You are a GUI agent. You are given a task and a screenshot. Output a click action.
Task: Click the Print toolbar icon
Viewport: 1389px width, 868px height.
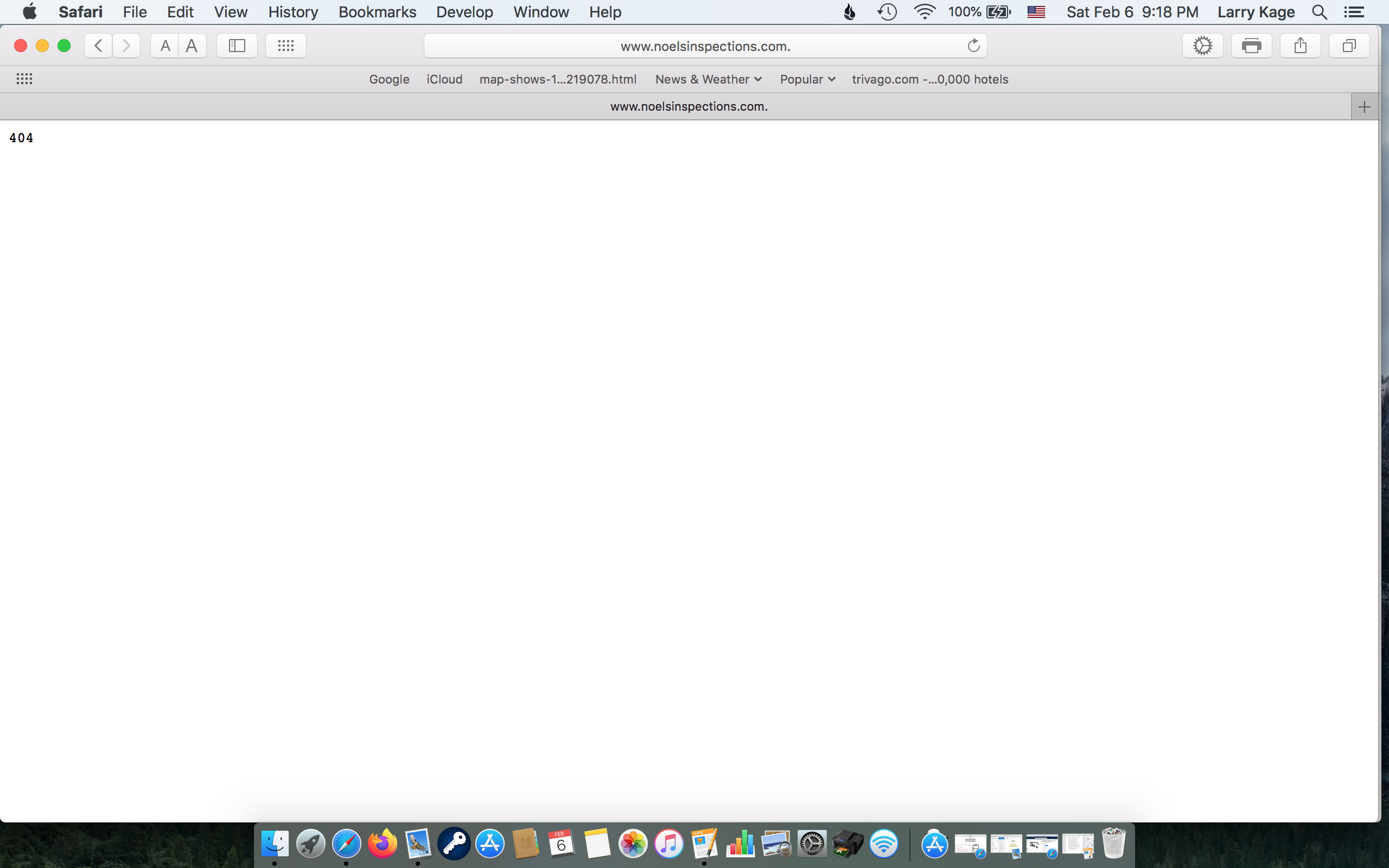click(x=1251, y=46)
